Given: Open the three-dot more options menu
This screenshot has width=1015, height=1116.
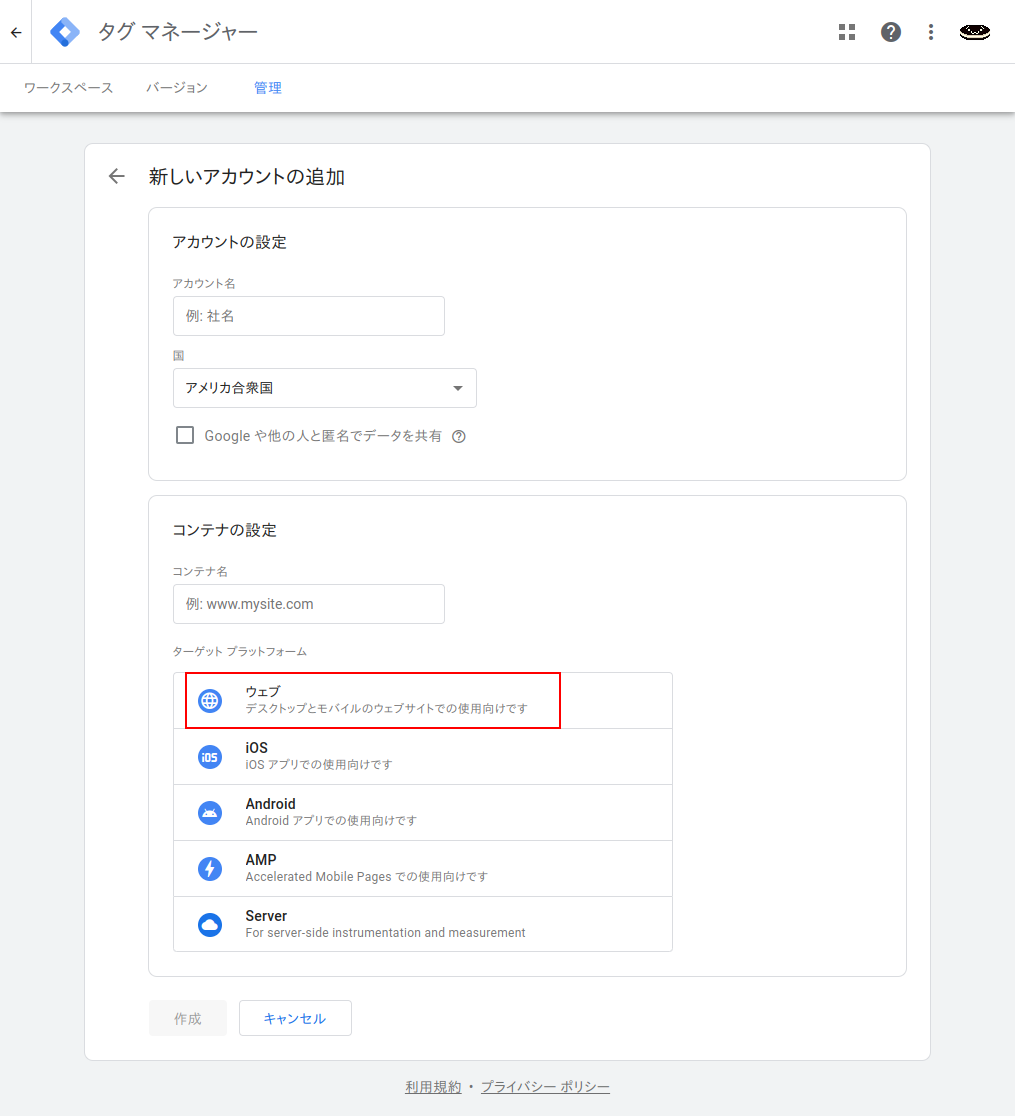Looking at the screenshot, I should click(930, 32).
